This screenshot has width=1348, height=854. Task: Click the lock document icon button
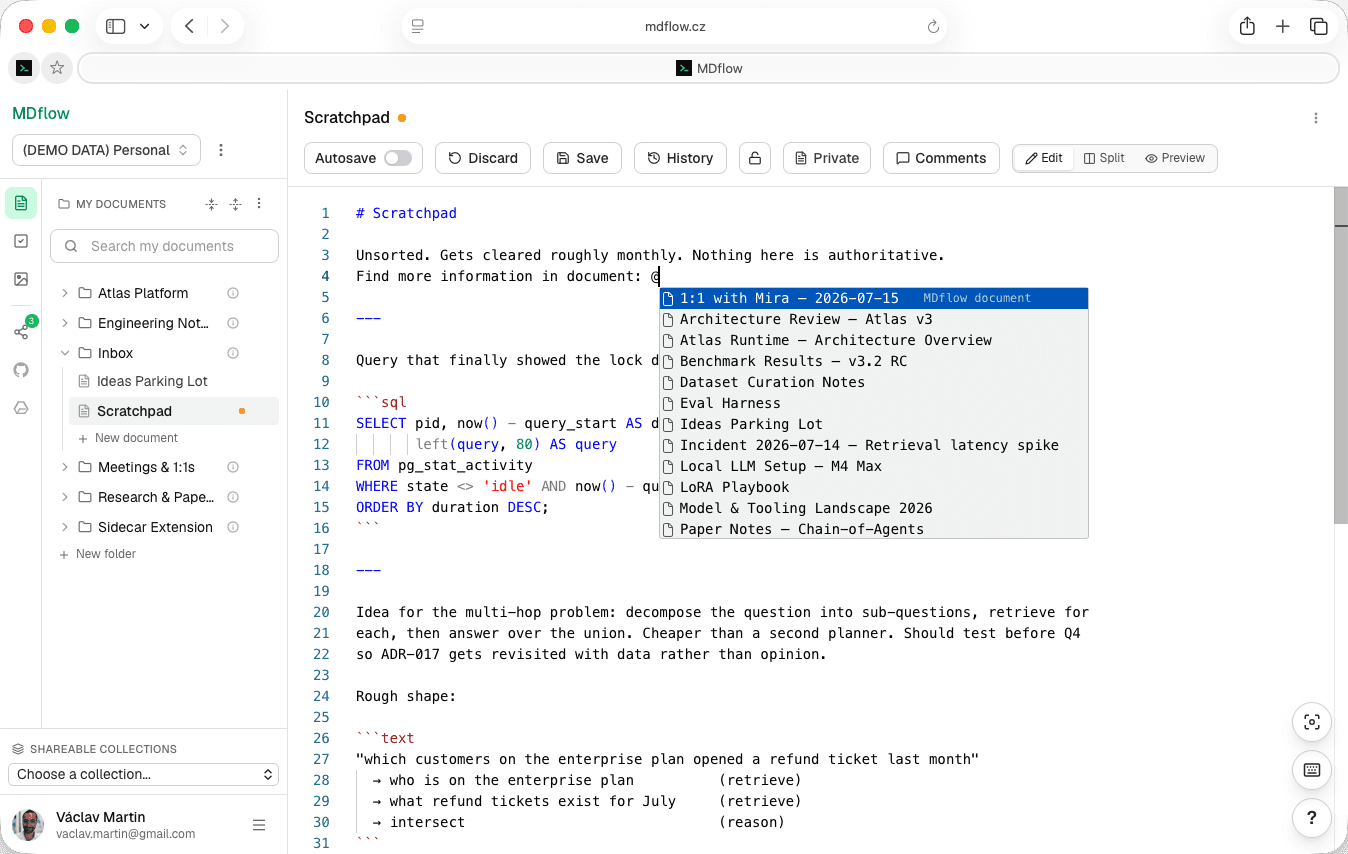pos(755,158)
